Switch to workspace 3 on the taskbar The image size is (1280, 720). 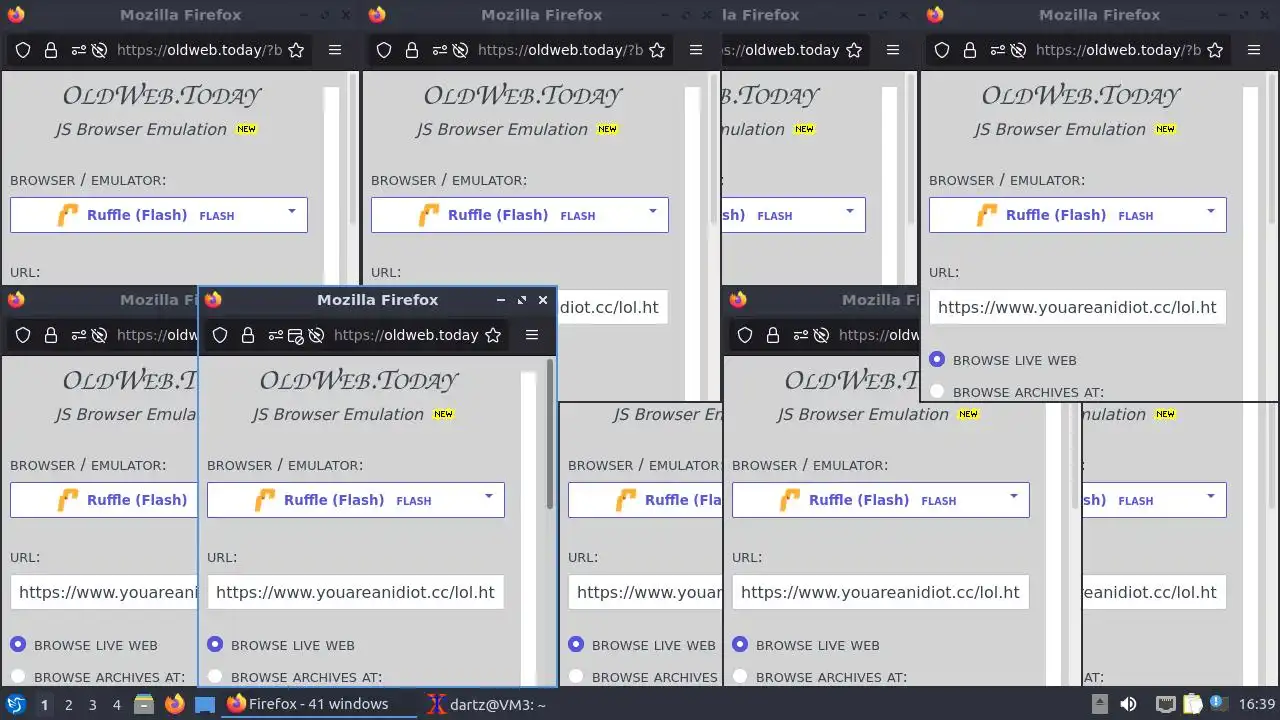(92, 704)
